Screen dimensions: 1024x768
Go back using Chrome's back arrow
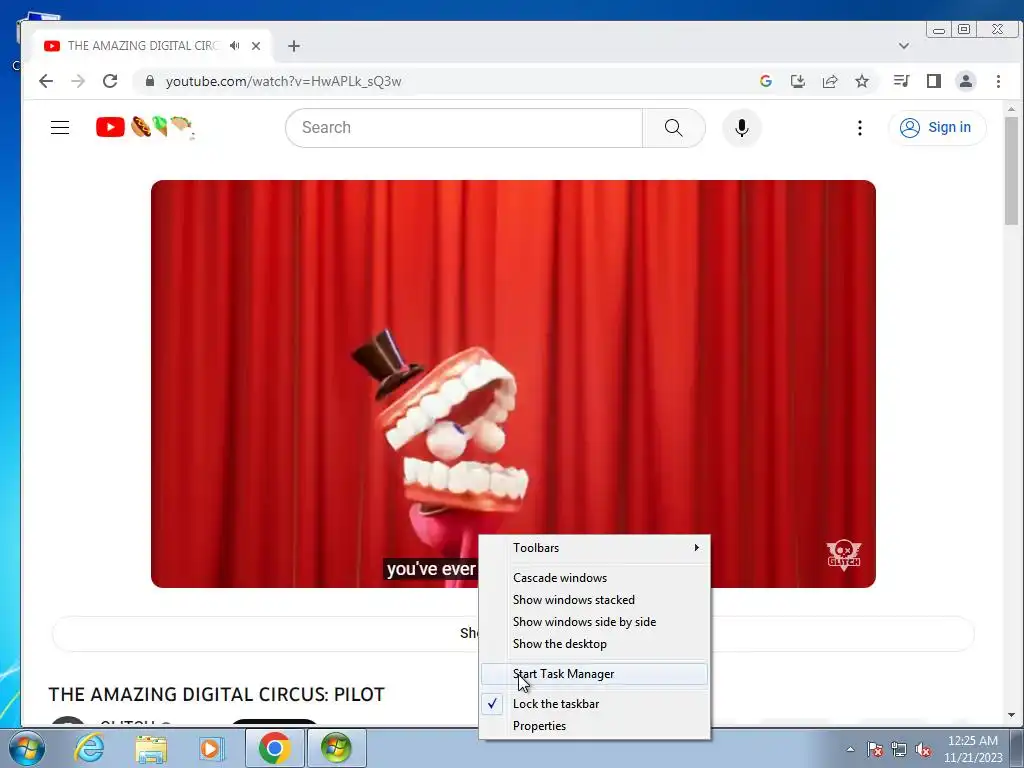[46, 81]
